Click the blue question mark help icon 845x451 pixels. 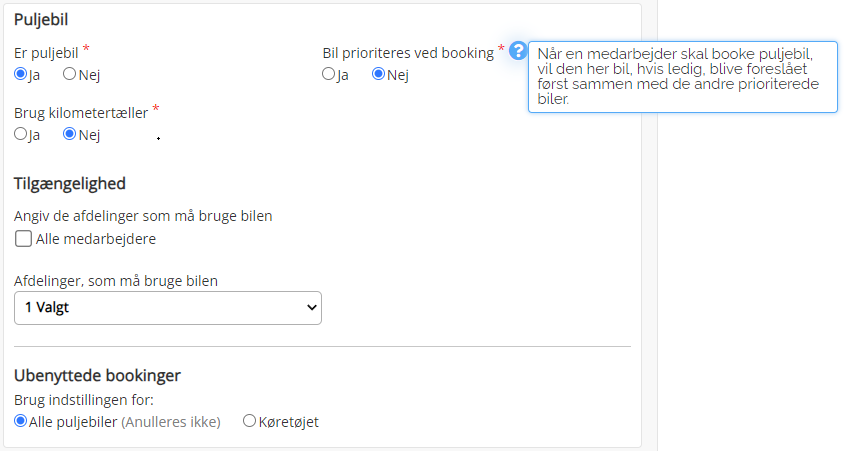518,51
